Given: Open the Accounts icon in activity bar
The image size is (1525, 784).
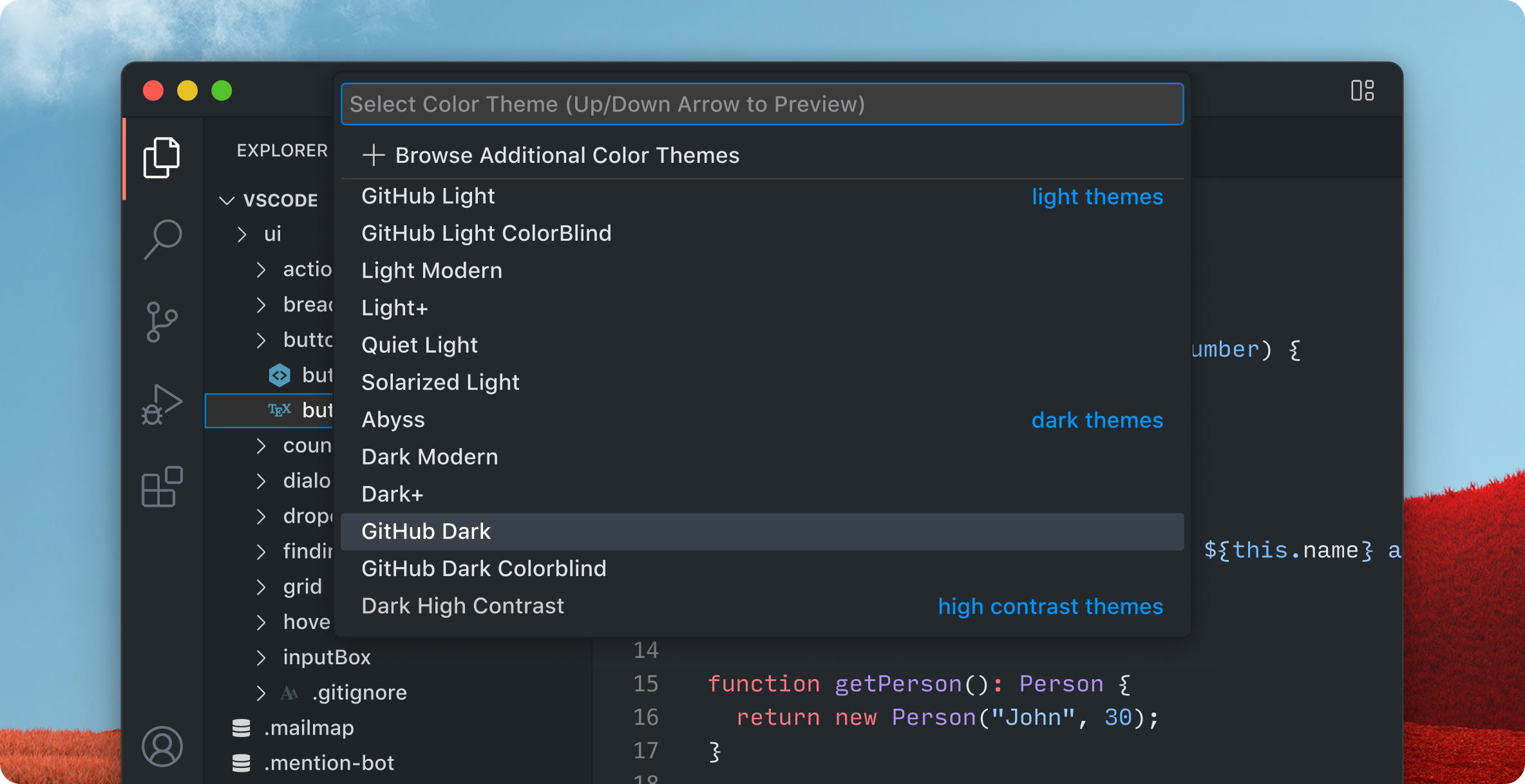Looking at the screenshot, I should [x=162, y=746].
